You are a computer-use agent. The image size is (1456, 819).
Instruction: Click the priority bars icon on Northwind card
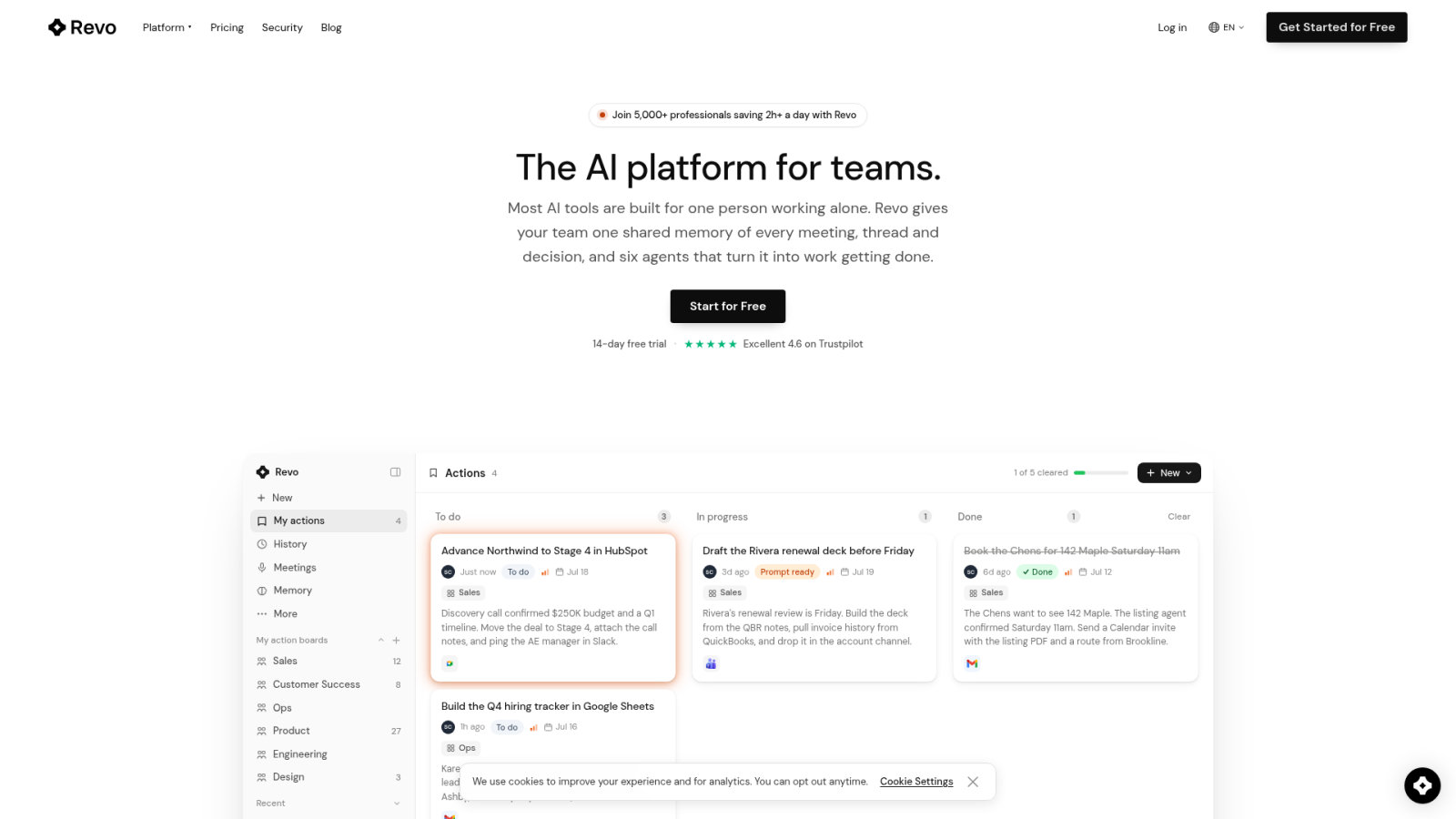click(x=545, y=572)
